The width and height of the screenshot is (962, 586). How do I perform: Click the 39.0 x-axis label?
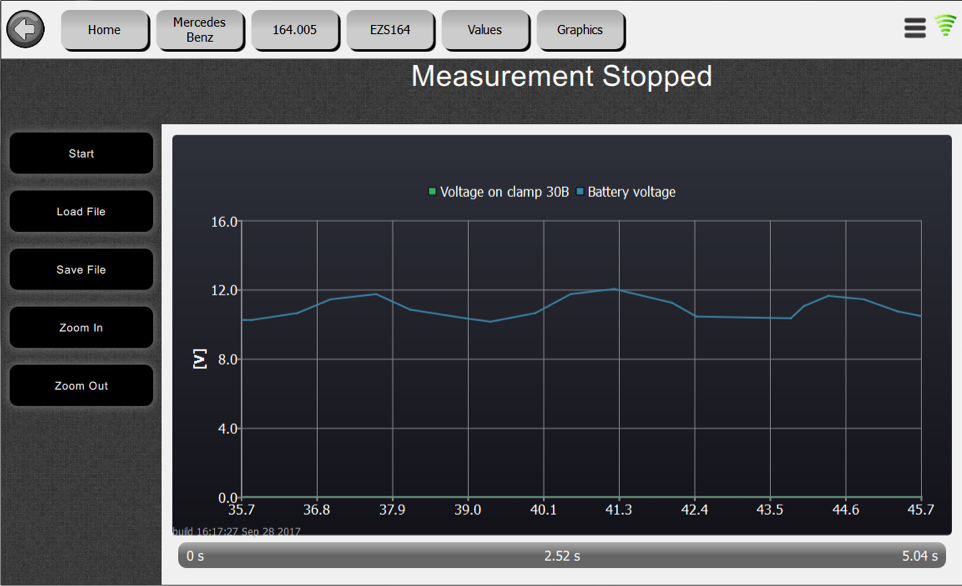click(468, 510)
